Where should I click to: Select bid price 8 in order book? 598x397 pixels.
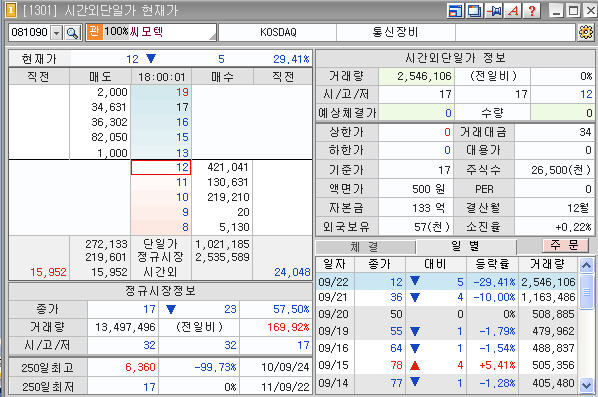pos(161,227)
